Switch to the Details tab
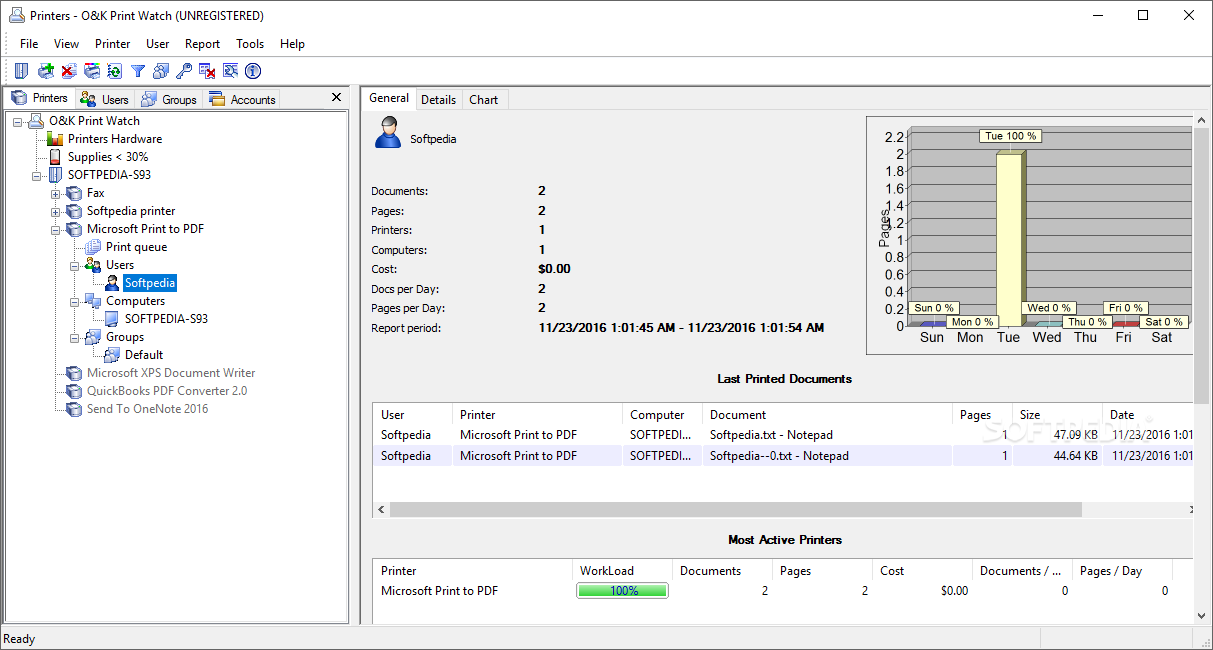 click(x=438, y=100)
